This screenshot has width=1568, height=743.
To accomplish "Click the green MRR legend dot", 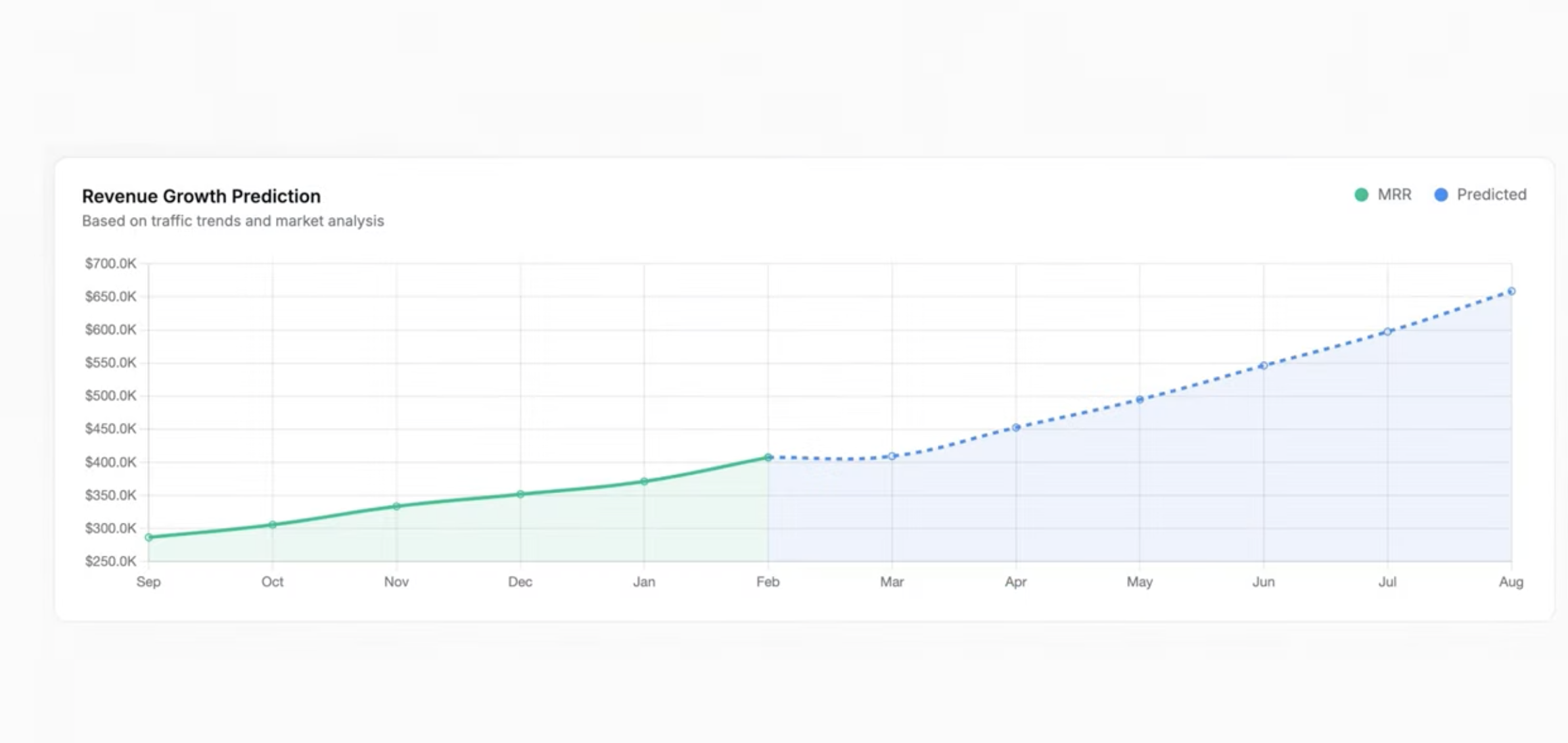I will point(1362,195).
